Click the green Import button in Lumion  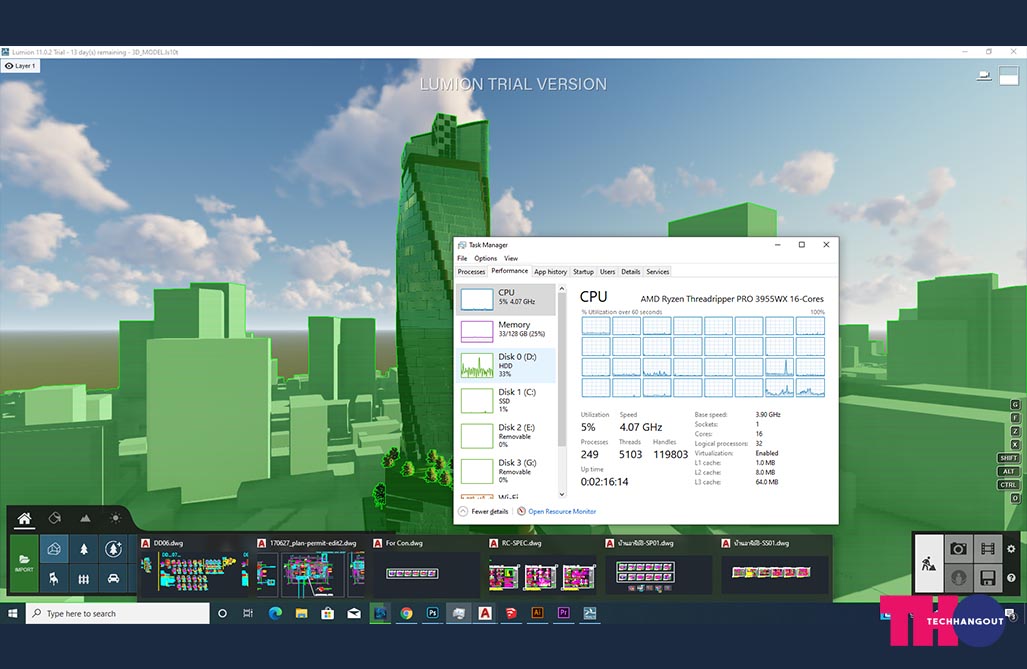pos(24,564)
